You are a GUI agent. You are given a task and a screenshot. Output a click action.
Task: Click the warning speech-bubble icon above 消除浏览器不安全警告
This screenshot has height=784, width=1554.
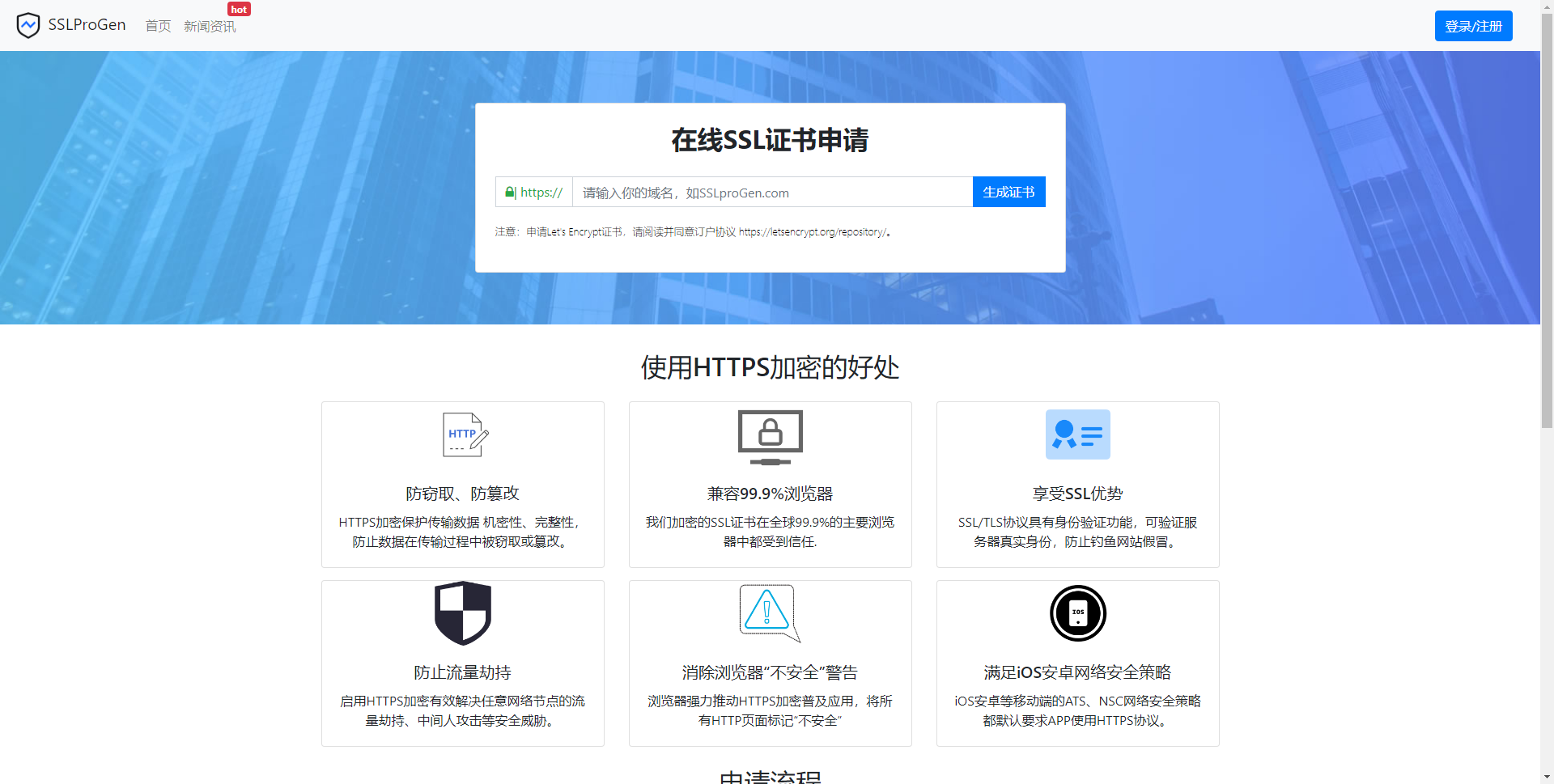tap(768, 612)
